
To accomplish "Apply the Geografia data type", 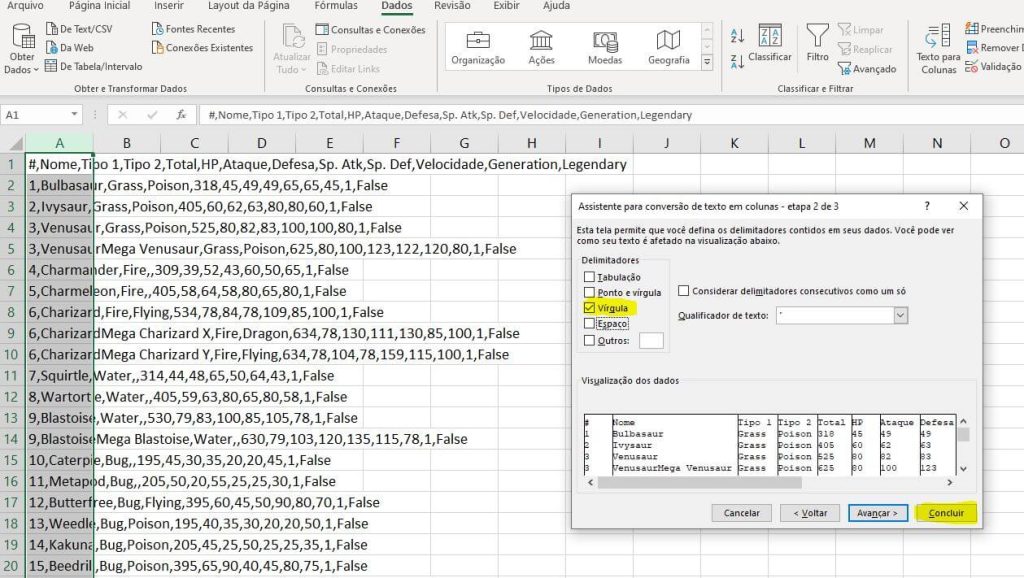I will pos(668,48).
